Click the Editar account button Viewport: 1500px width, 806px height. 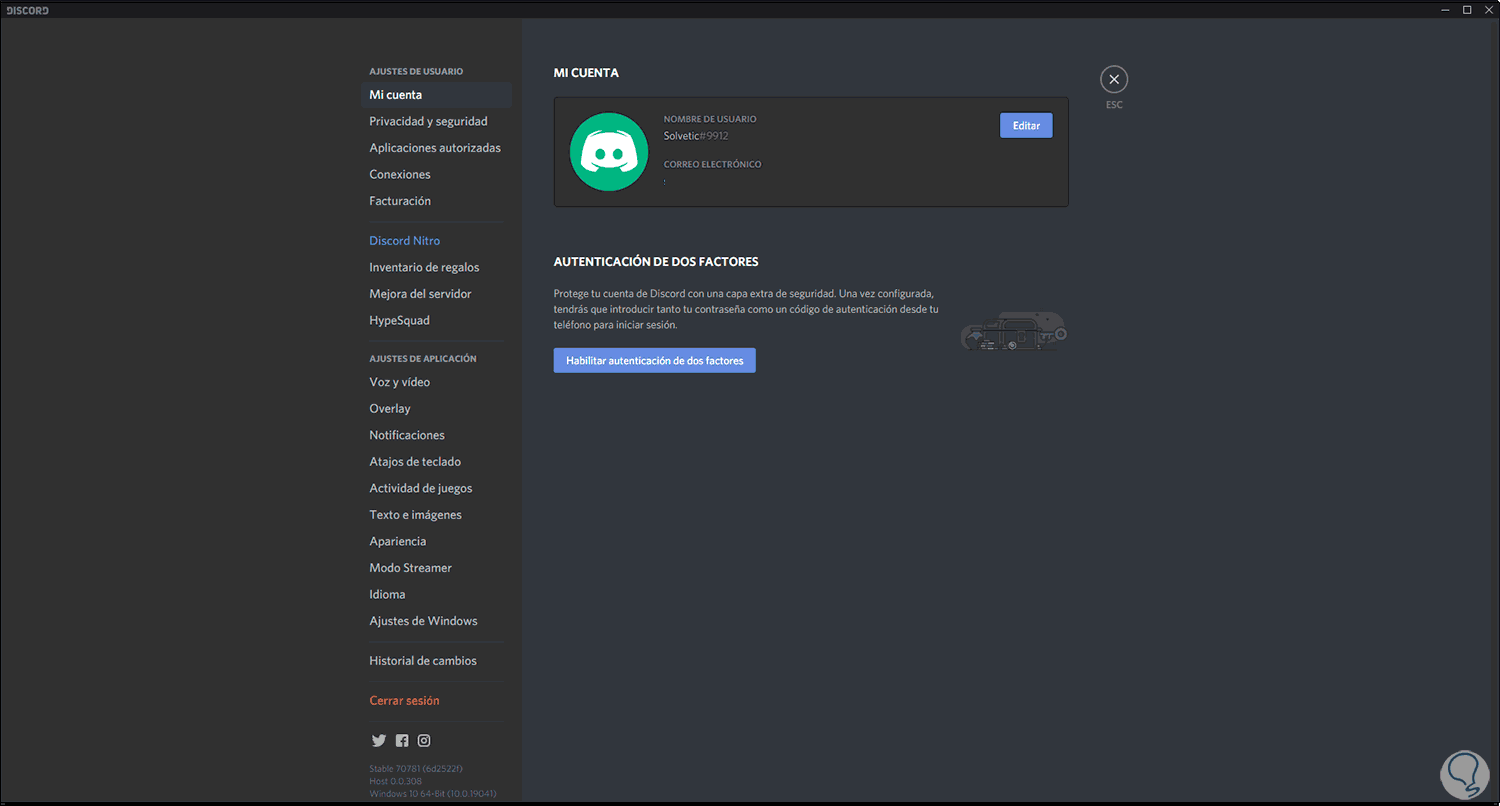point(1026,125)
